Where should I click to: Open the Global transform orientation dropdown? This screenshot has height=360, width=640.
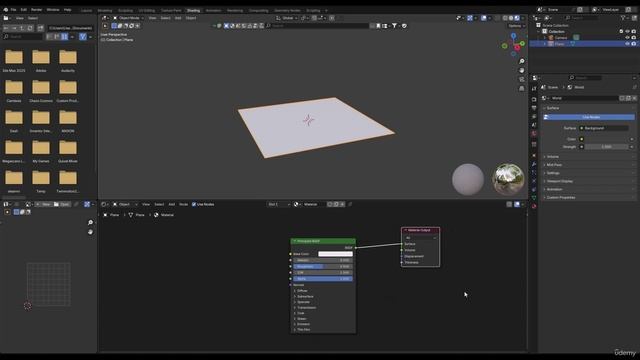[x=287, y=18]
